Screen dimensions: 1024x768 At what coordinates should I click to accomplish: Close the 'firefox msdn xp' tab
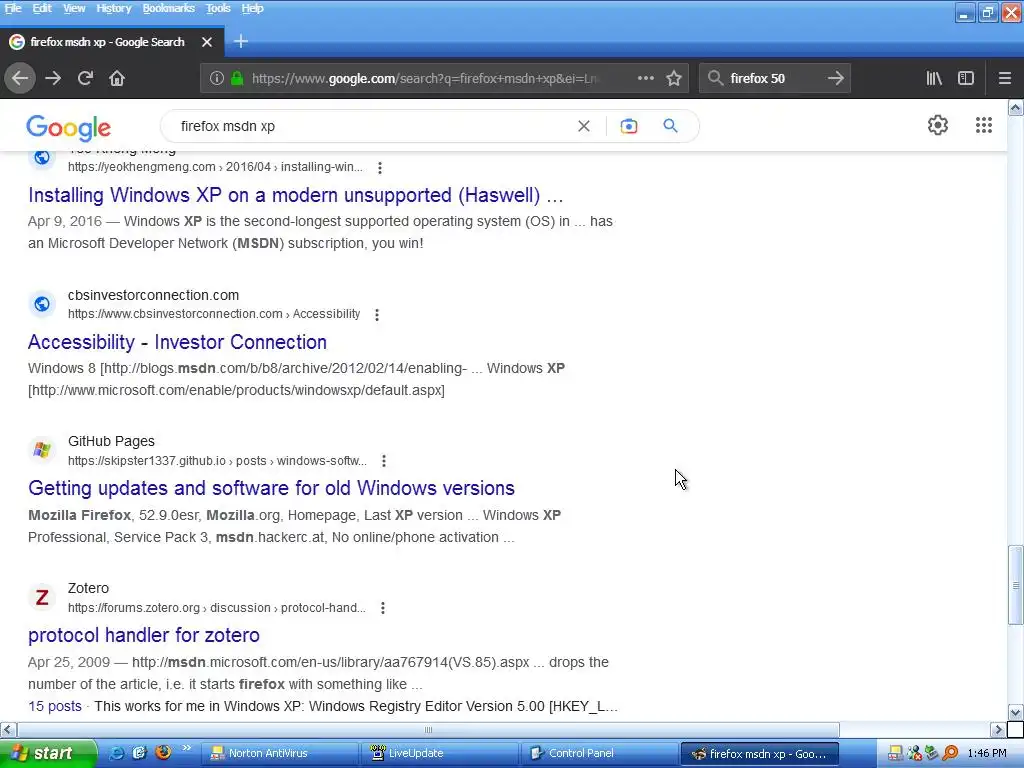207,42
